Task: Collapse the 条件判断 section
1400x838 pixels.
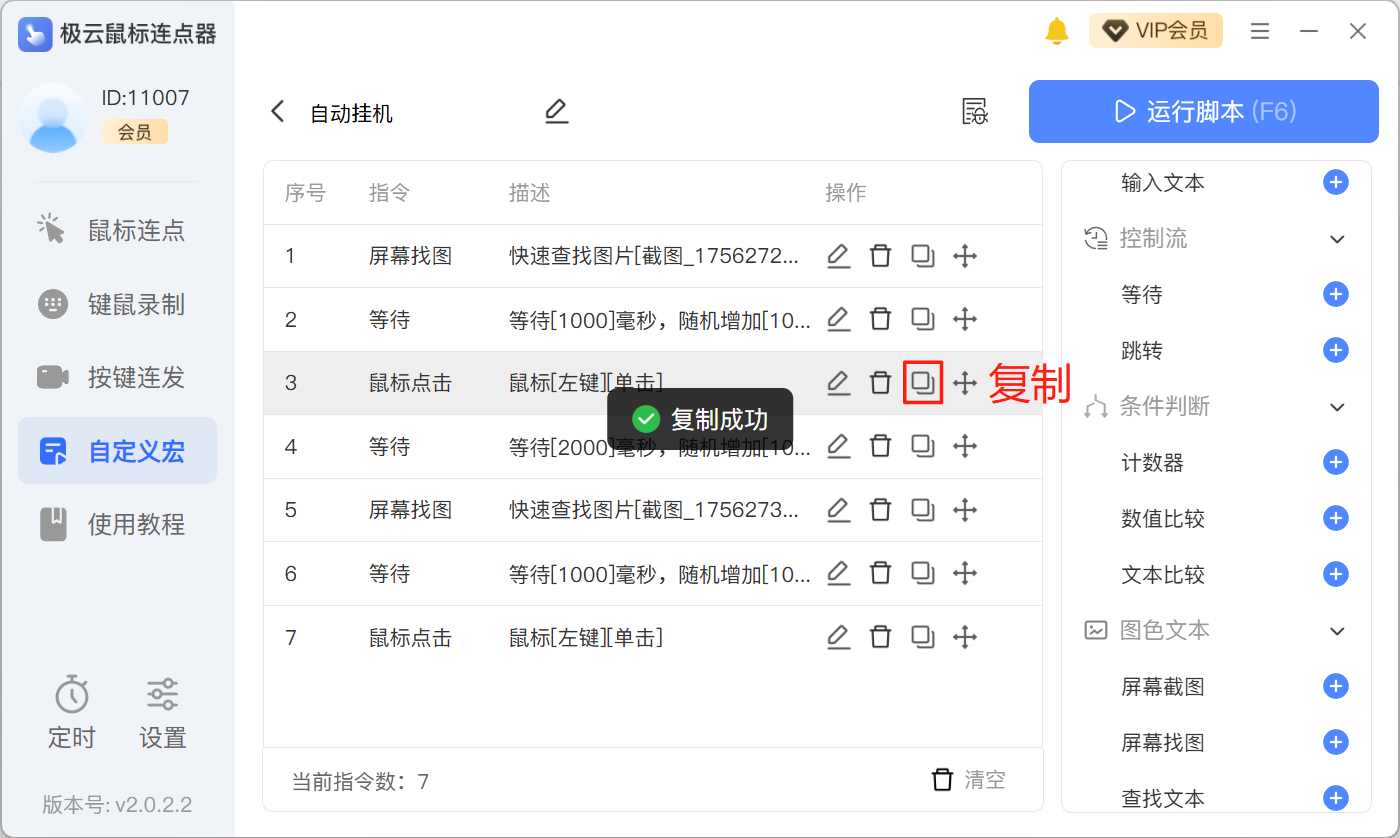Action: tap(1337, 407)
